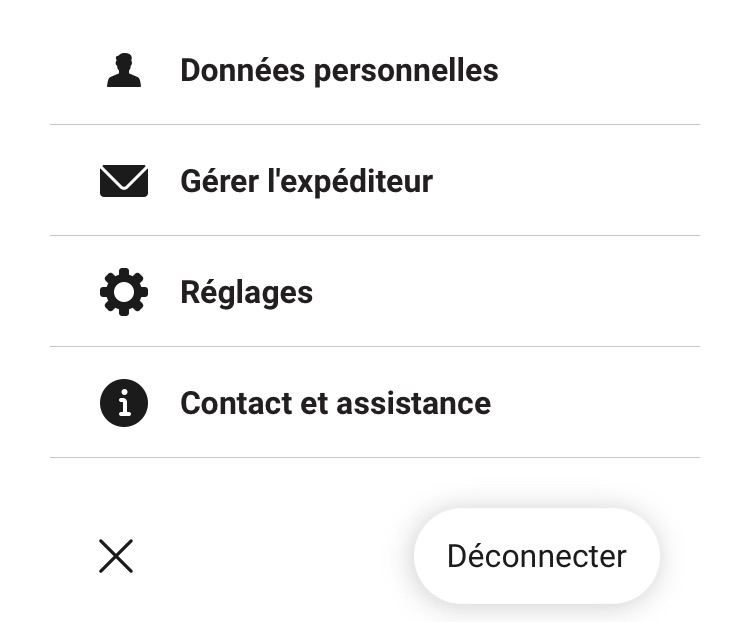Screen dimensions: 750x622
Task: Open the Réglages entry
Action: [375, 292]
